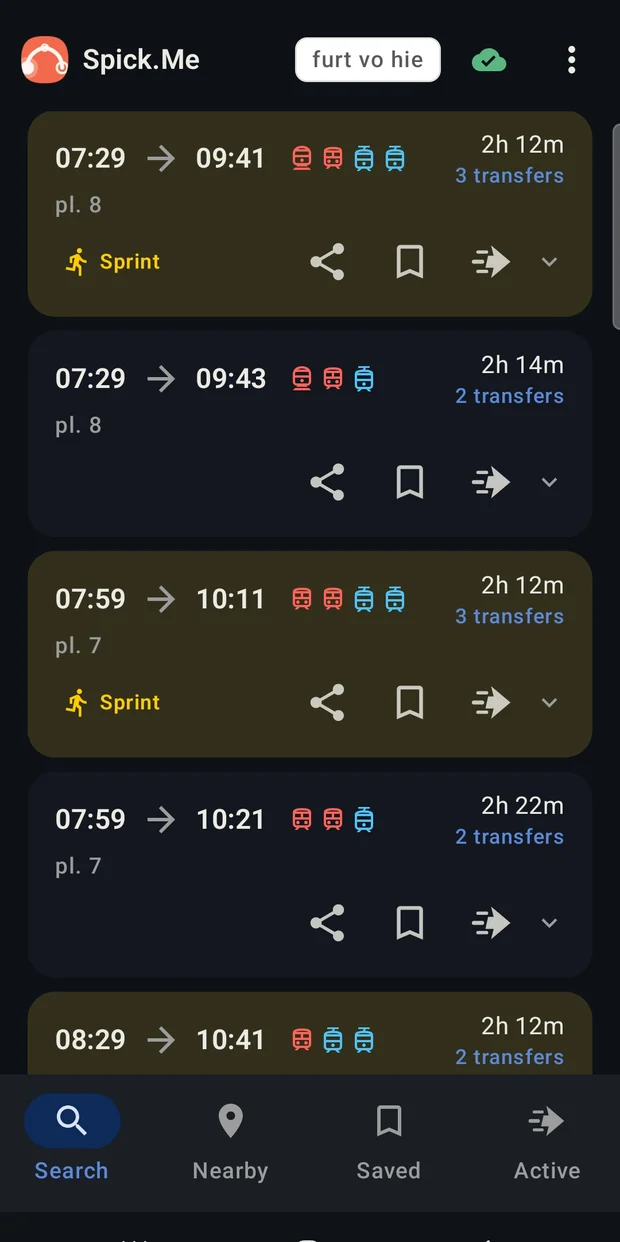The image size is (620, 1242).
Task: Select the 08:29 to 10:41 connection card
Action: [310, 1034]
